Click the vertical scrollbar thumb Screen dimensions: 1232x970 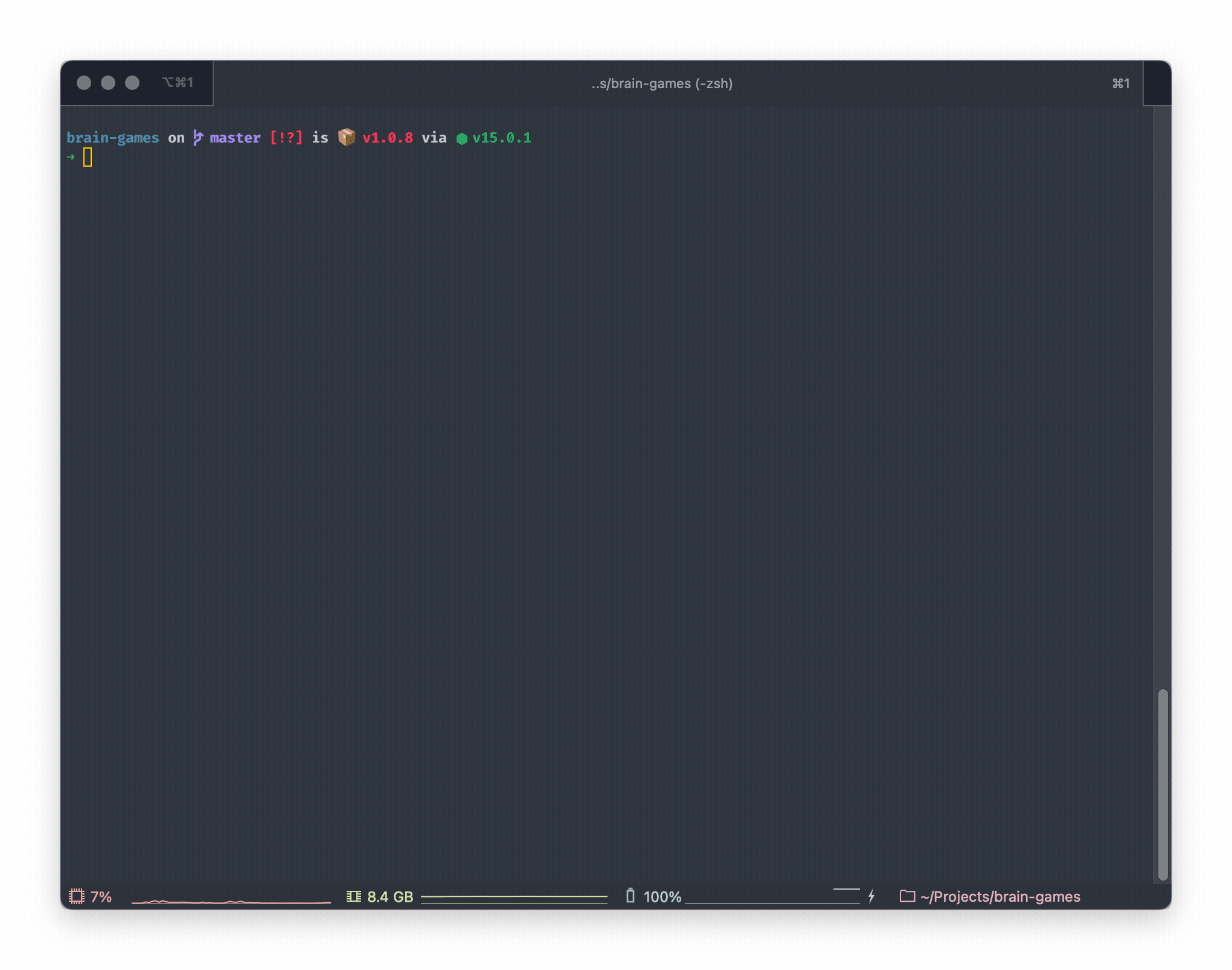1163,784
